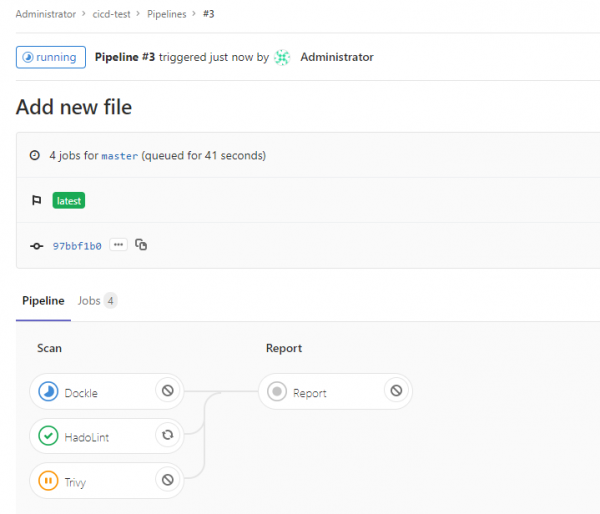600x514 pixels.
Task: Retry the HadoLint job
Action: point(167,435)
